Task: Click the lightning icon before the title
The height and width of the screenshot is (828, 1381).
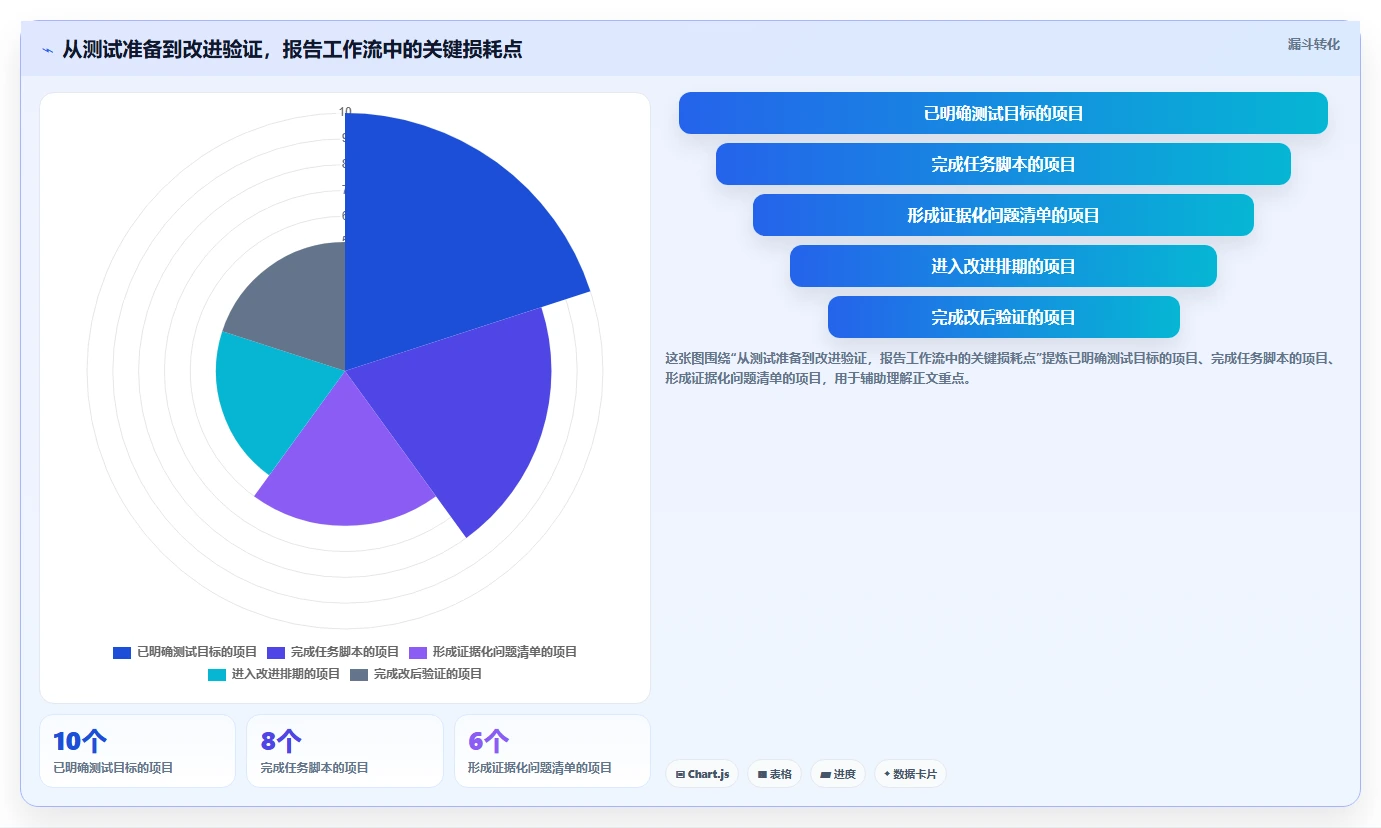Action: click(x=47, y=49)
